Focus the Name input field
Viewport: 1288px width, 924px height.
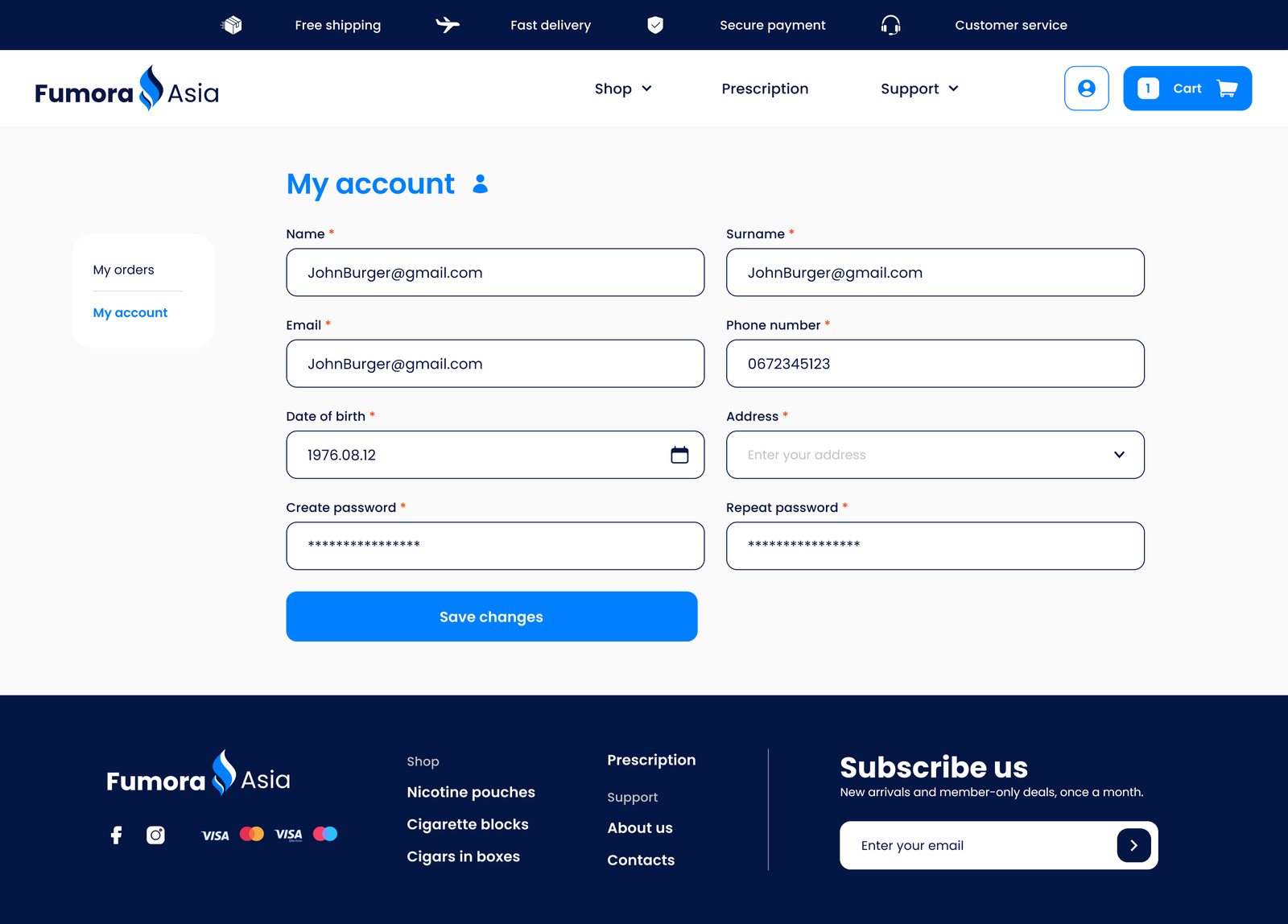coord(495,272)
